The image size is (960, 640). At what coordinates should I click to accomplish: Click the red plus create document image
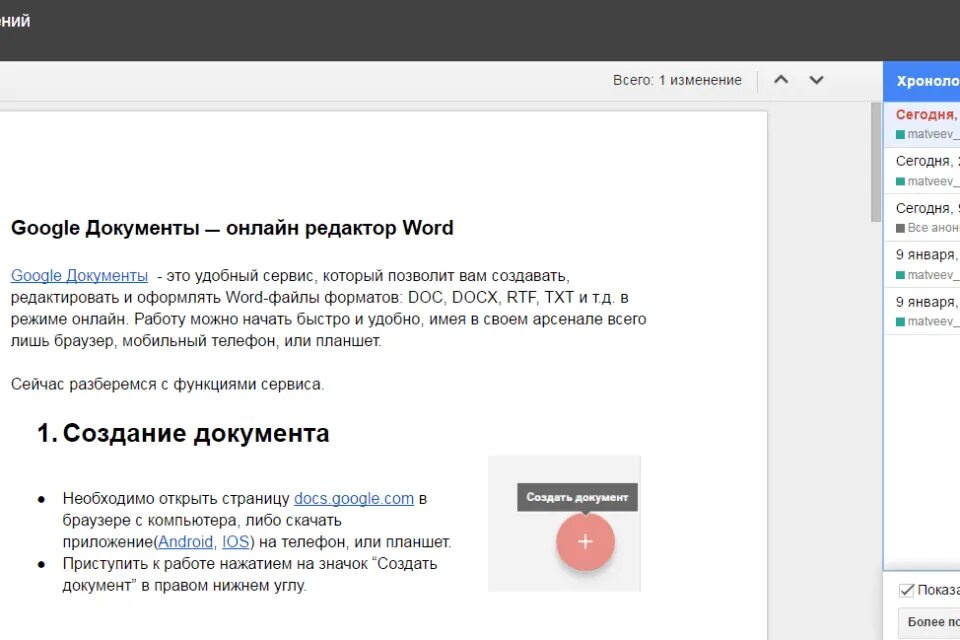(585, 542)
